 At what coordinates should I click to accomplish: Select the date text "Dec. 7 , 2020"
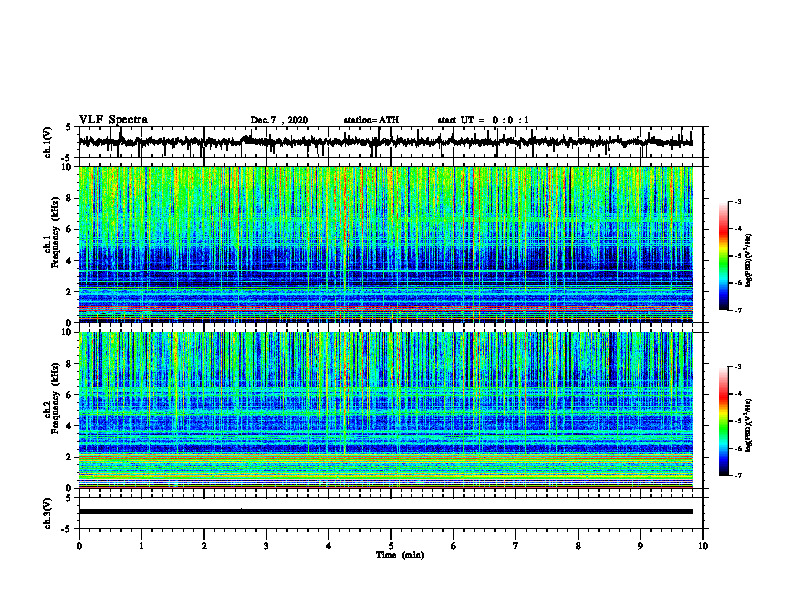[x=279, y=120]
